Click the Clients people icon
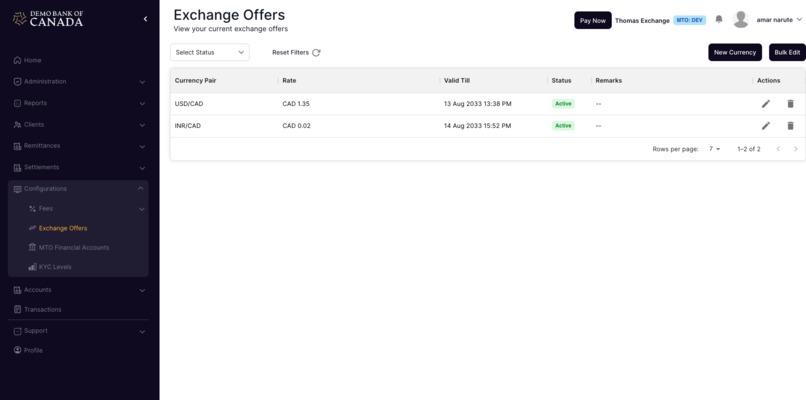 17,125
